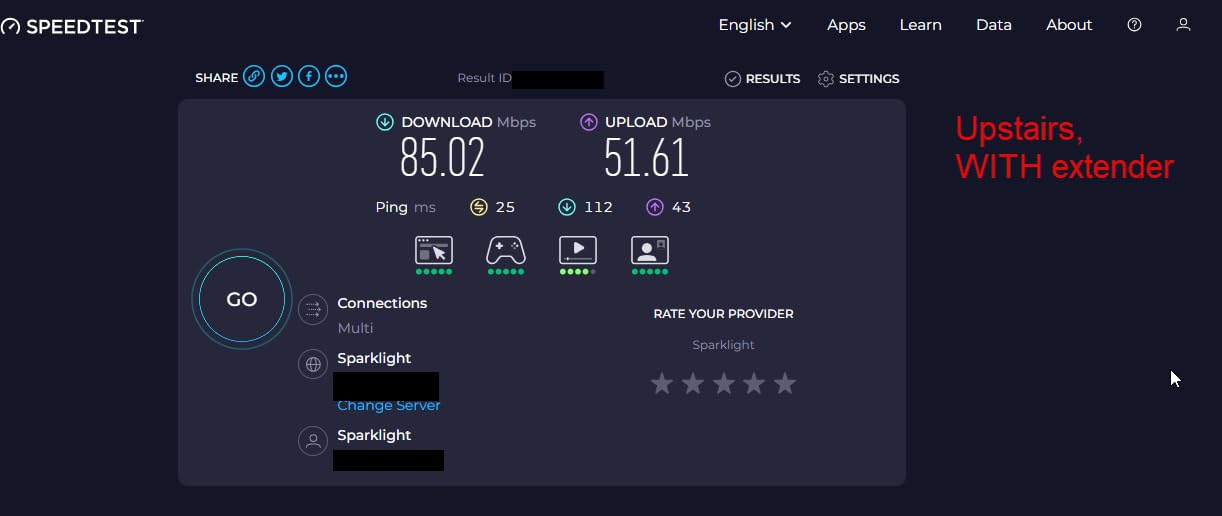This screenshot has width=1222, height=516.
Task: Open the user account icon
Action: point(1183,25)
